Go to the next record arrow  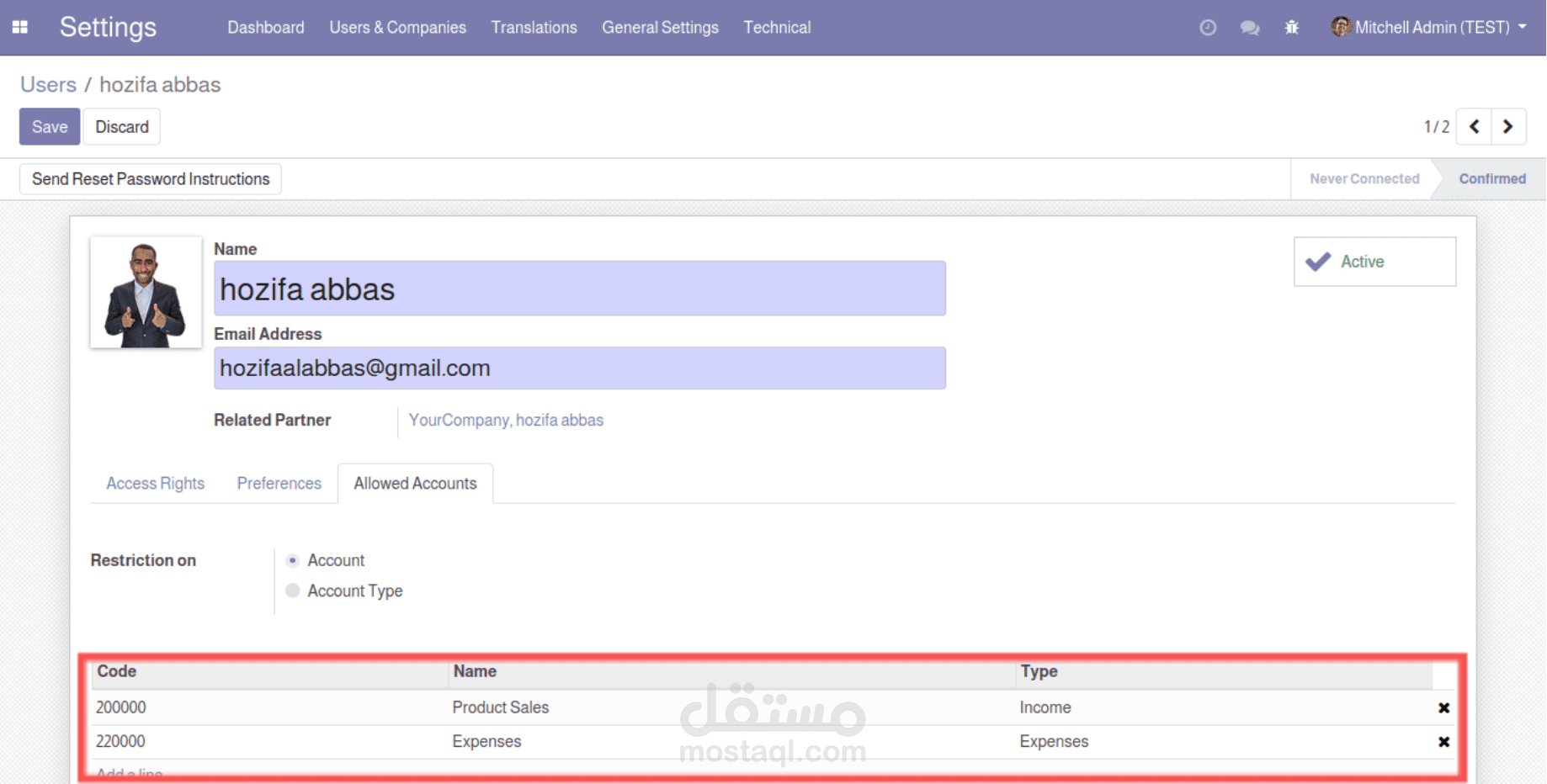click(x=1508, y=127)
